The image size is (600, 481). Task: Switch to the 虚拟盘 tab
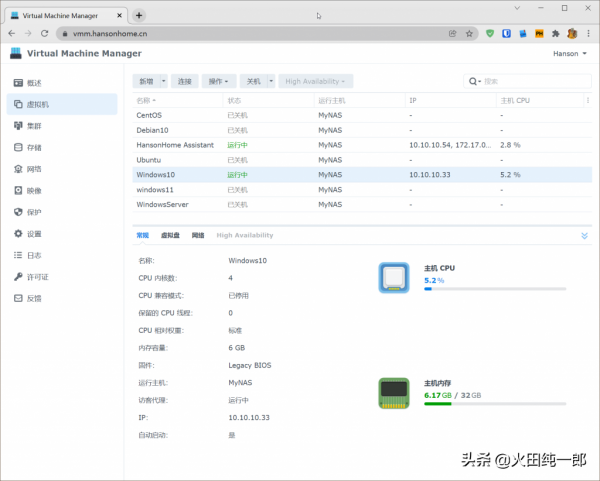(170, 236)
